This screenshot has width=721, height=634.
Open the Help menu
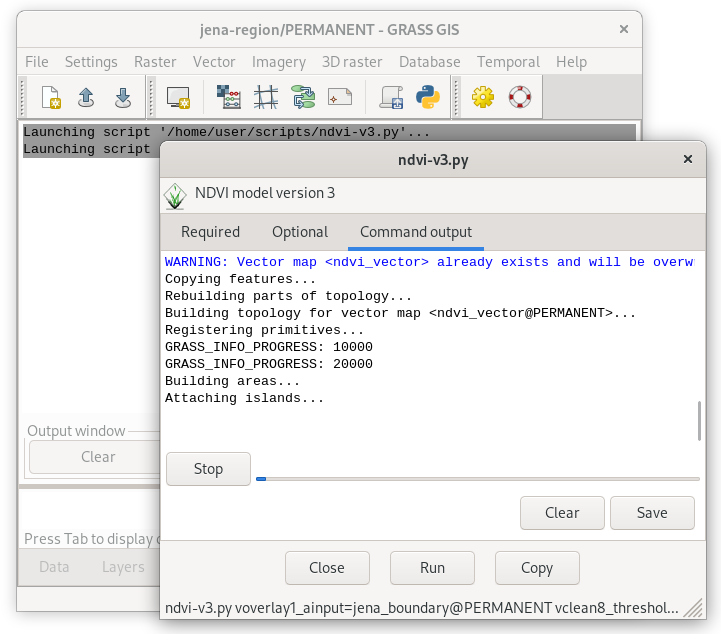571,62
